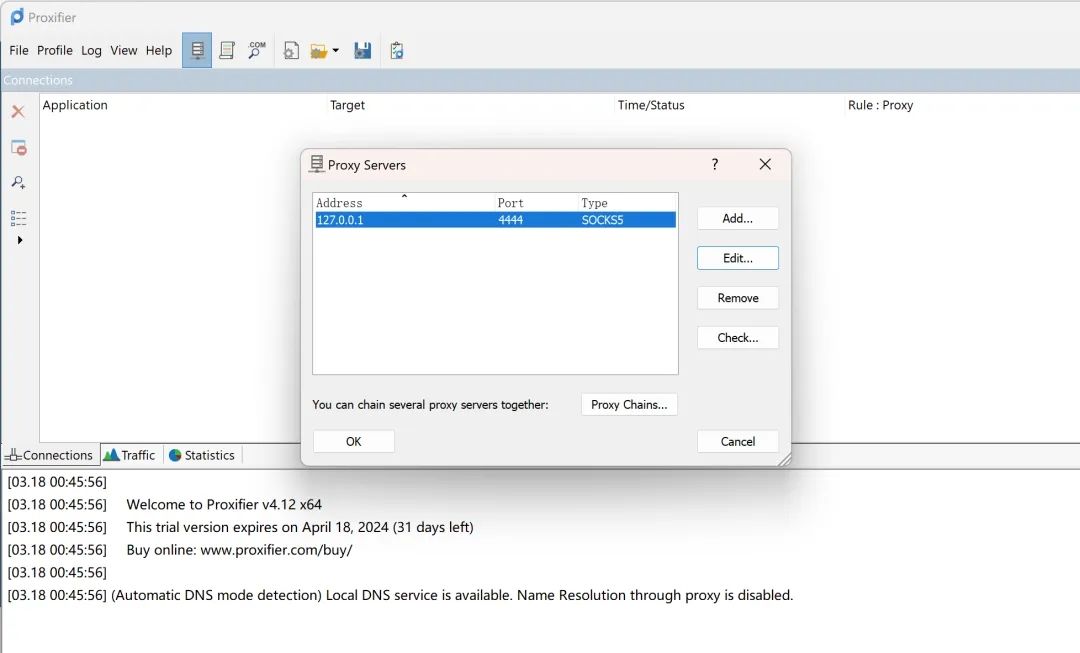Click the port value 4444

[510, 220]
